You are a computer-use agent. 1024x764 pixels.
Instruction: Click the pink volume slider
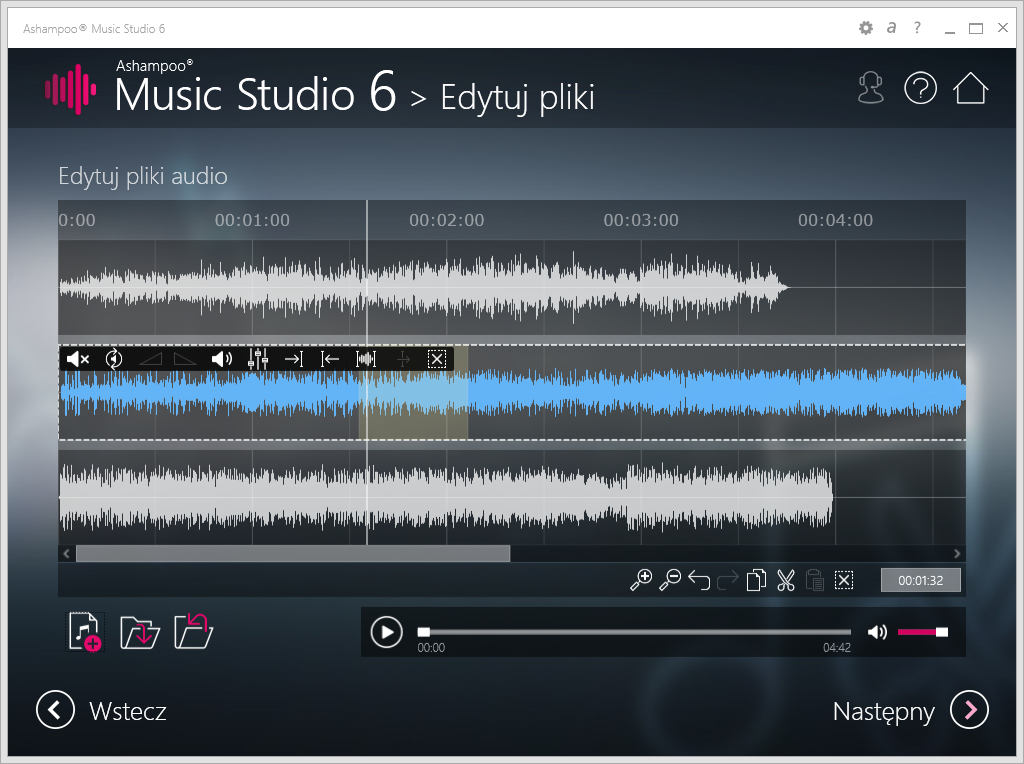pos(922,632)
